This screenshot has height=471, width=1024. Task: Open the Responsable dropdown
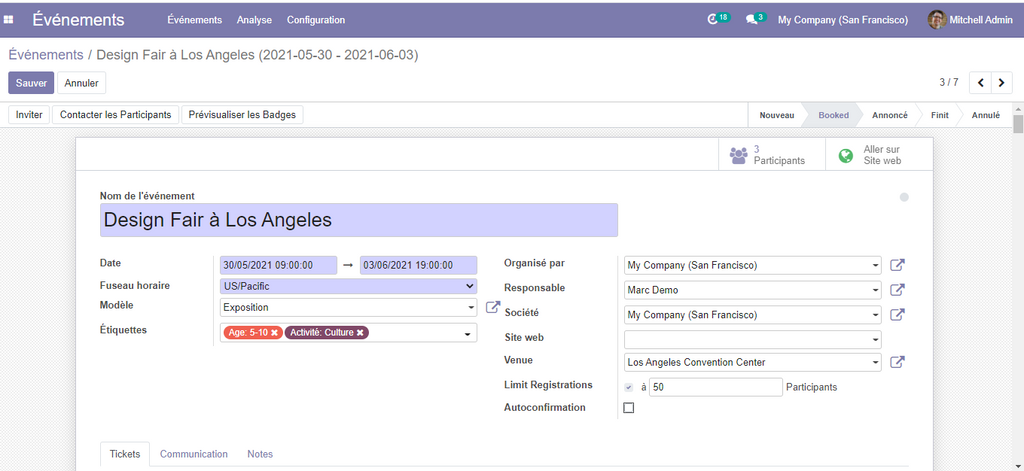pos(875,290)
